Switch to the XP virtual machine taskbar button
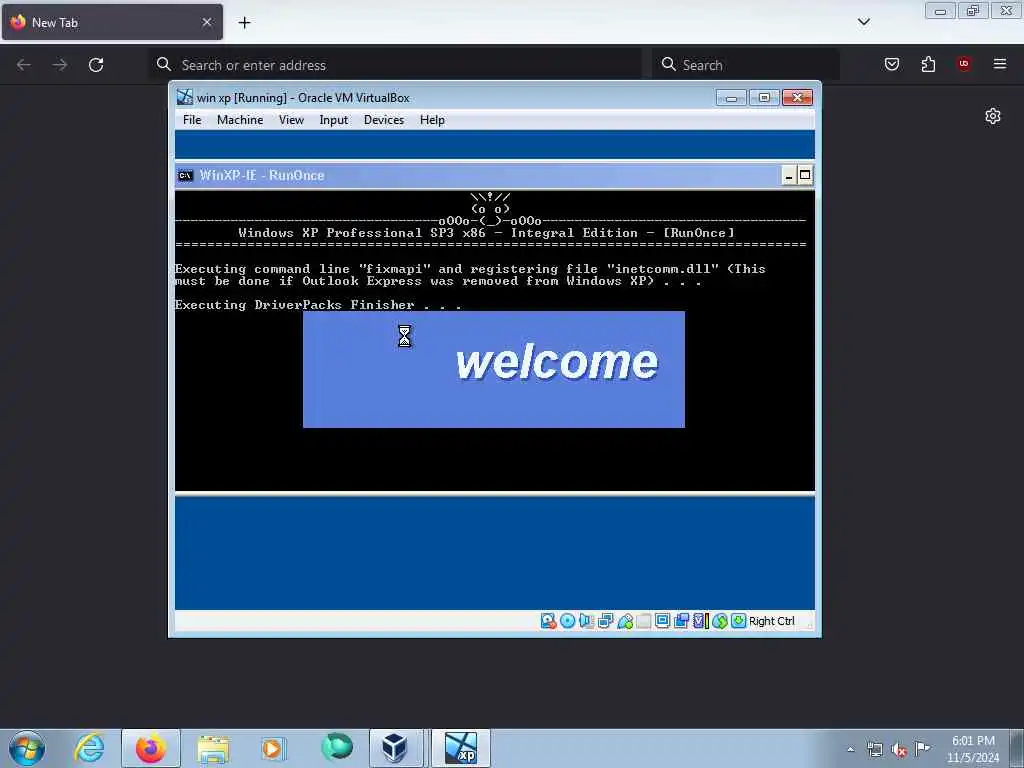 461,748
